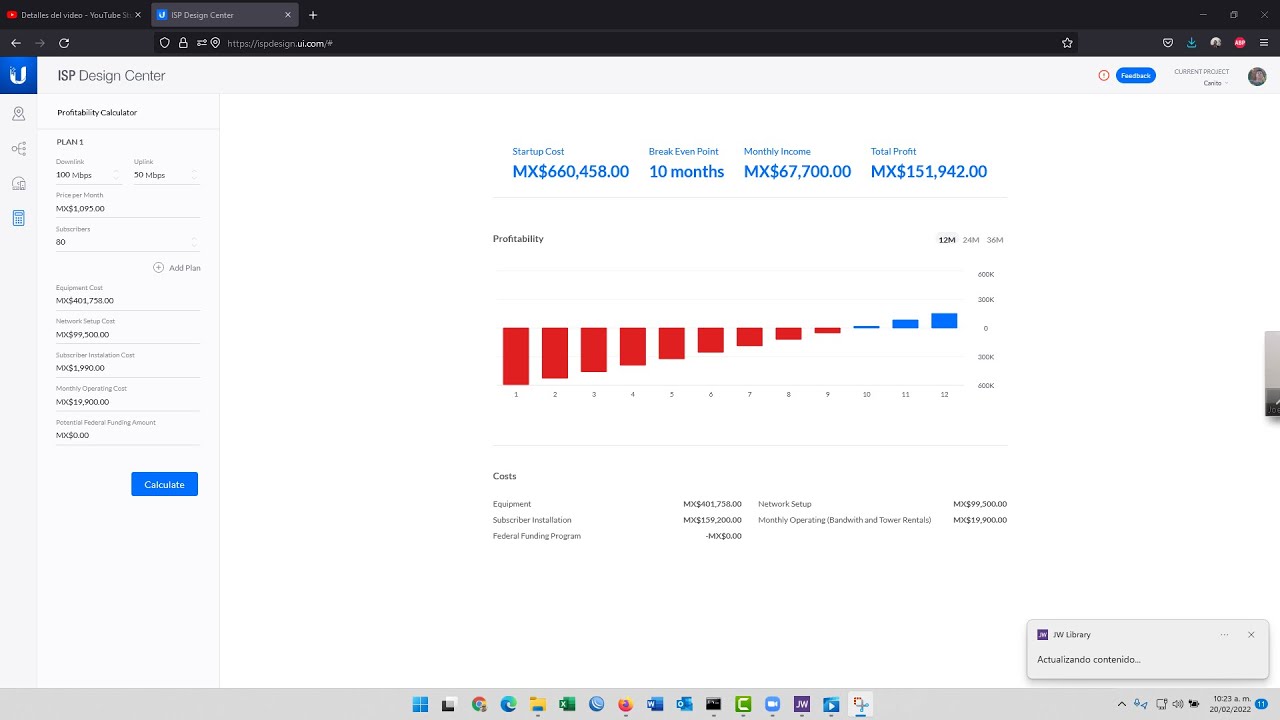Click the Ubiquiti logo icon

(x=18, y=75)
